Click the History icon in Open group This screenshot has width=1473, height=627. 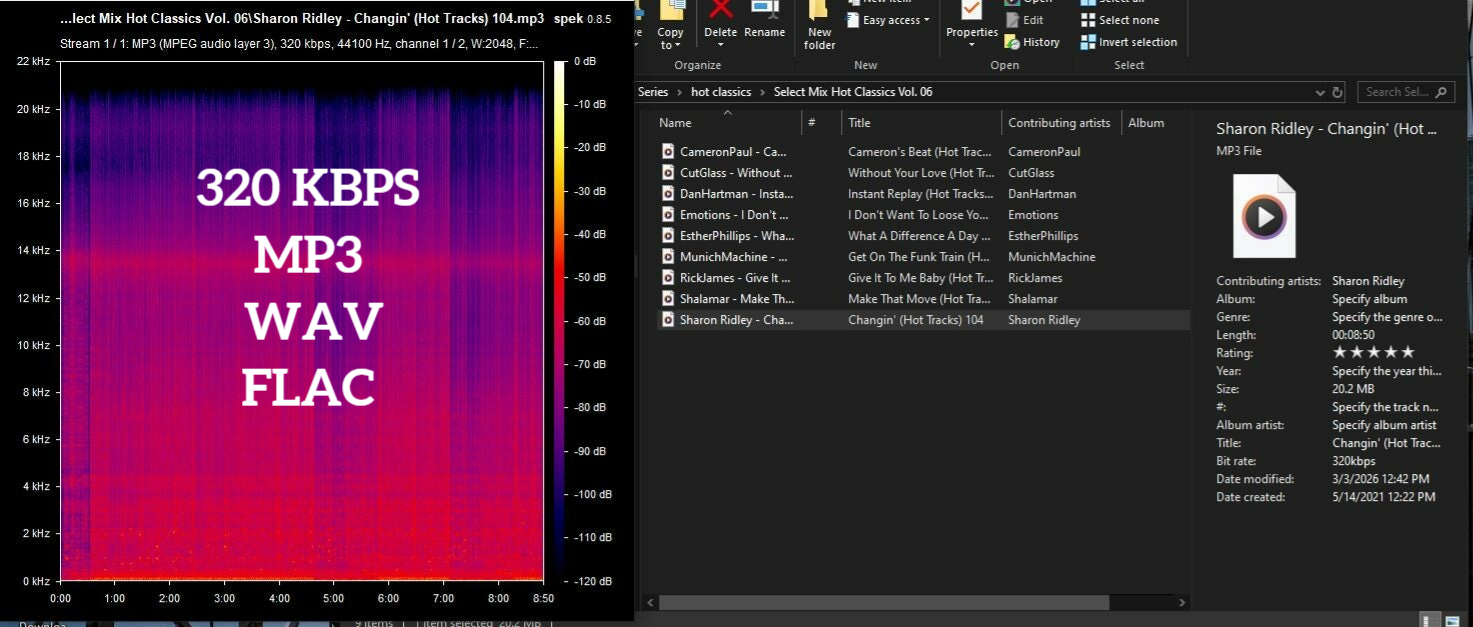(x=1032, y=42)
